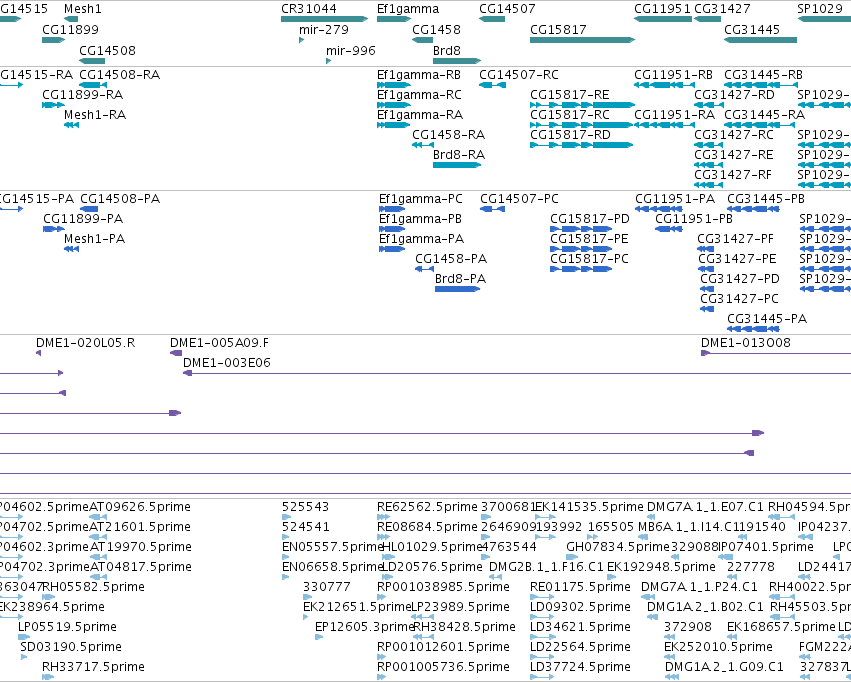851x682 pixels.
Task: Select the CG14507 gene label
Action: tap(507, 9)
